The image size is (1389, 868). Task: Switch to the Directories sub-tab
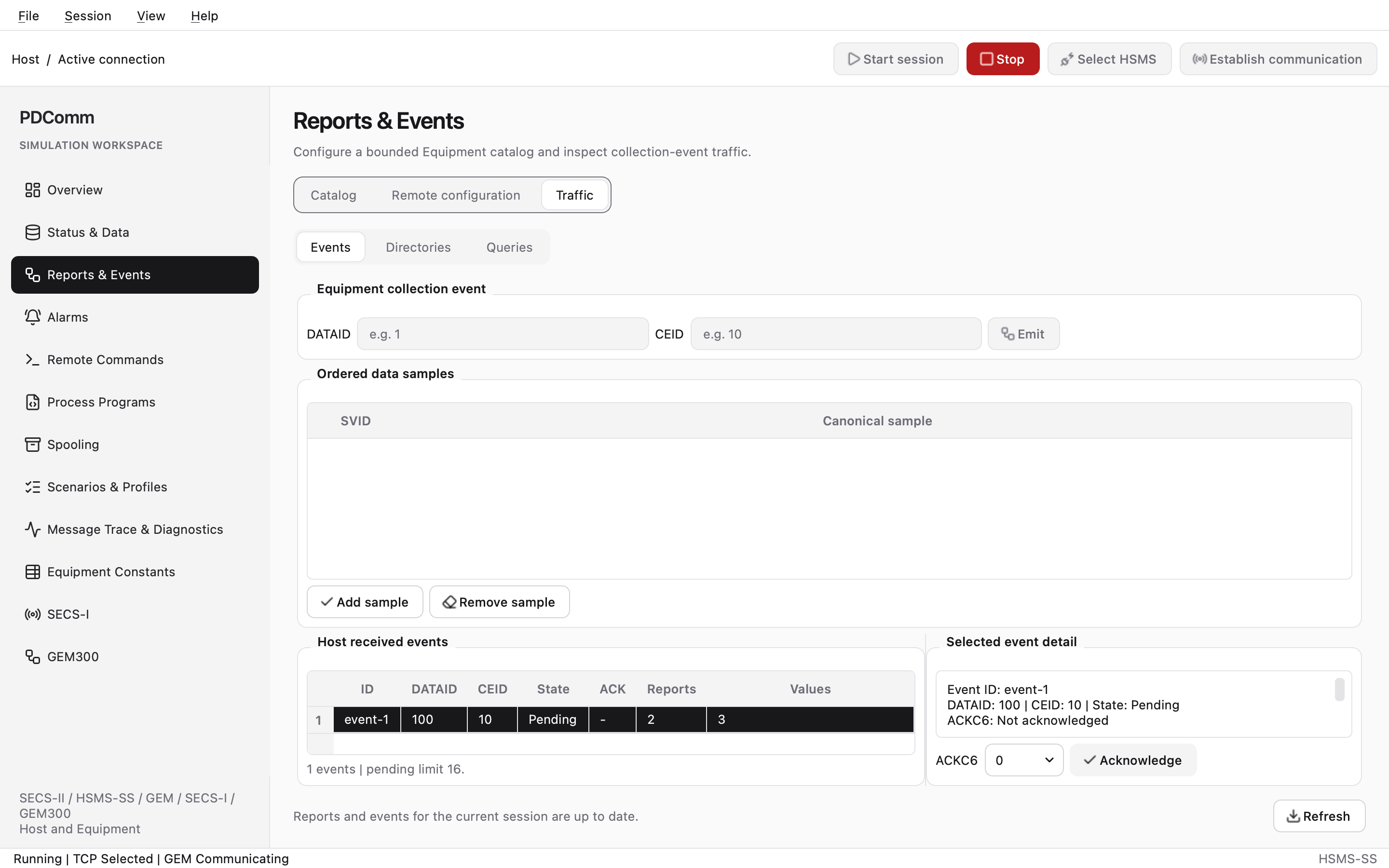(x=418, y=247)
